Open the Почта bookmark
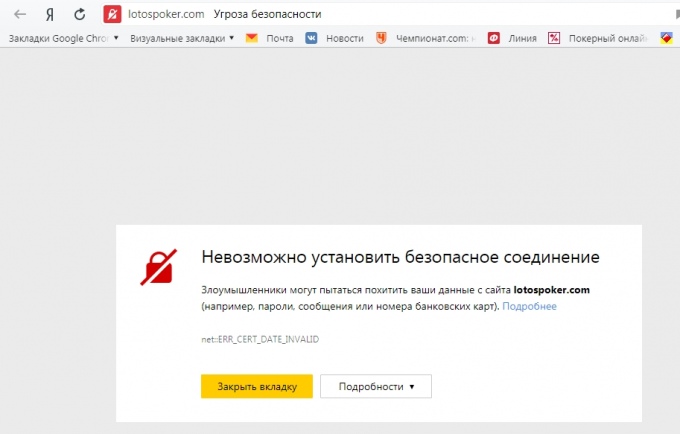 (280, 38)
